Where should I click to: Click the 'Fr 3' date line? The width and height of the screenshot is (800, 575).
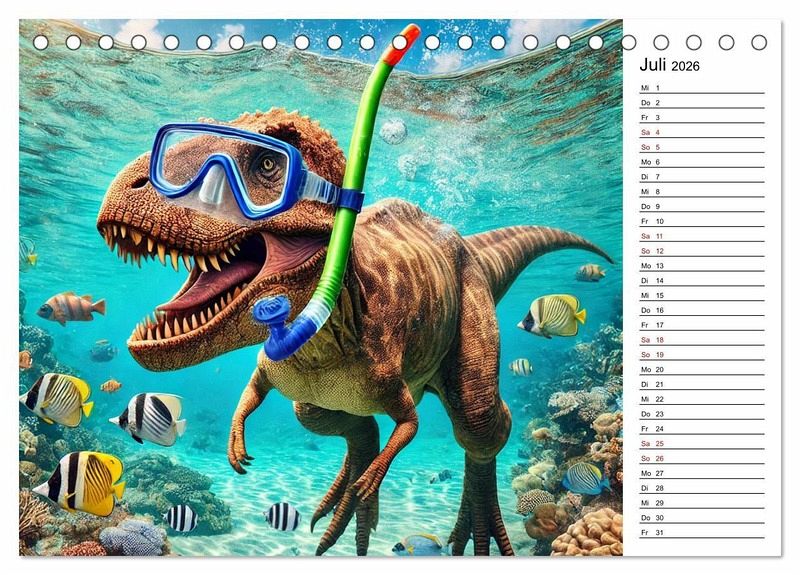pos(702,117)
